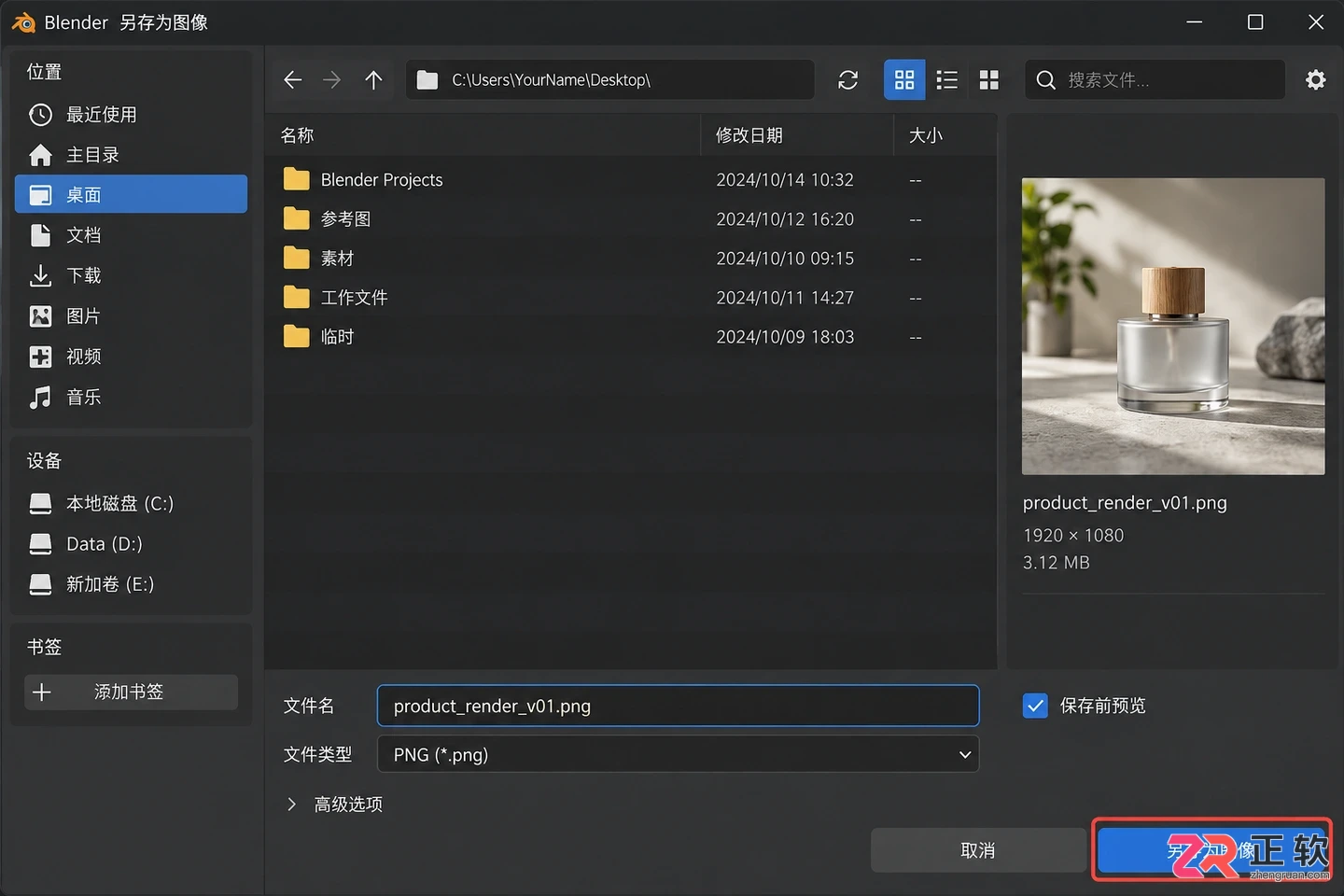Select 新加卷 (E:) drive

pos(131,584)
